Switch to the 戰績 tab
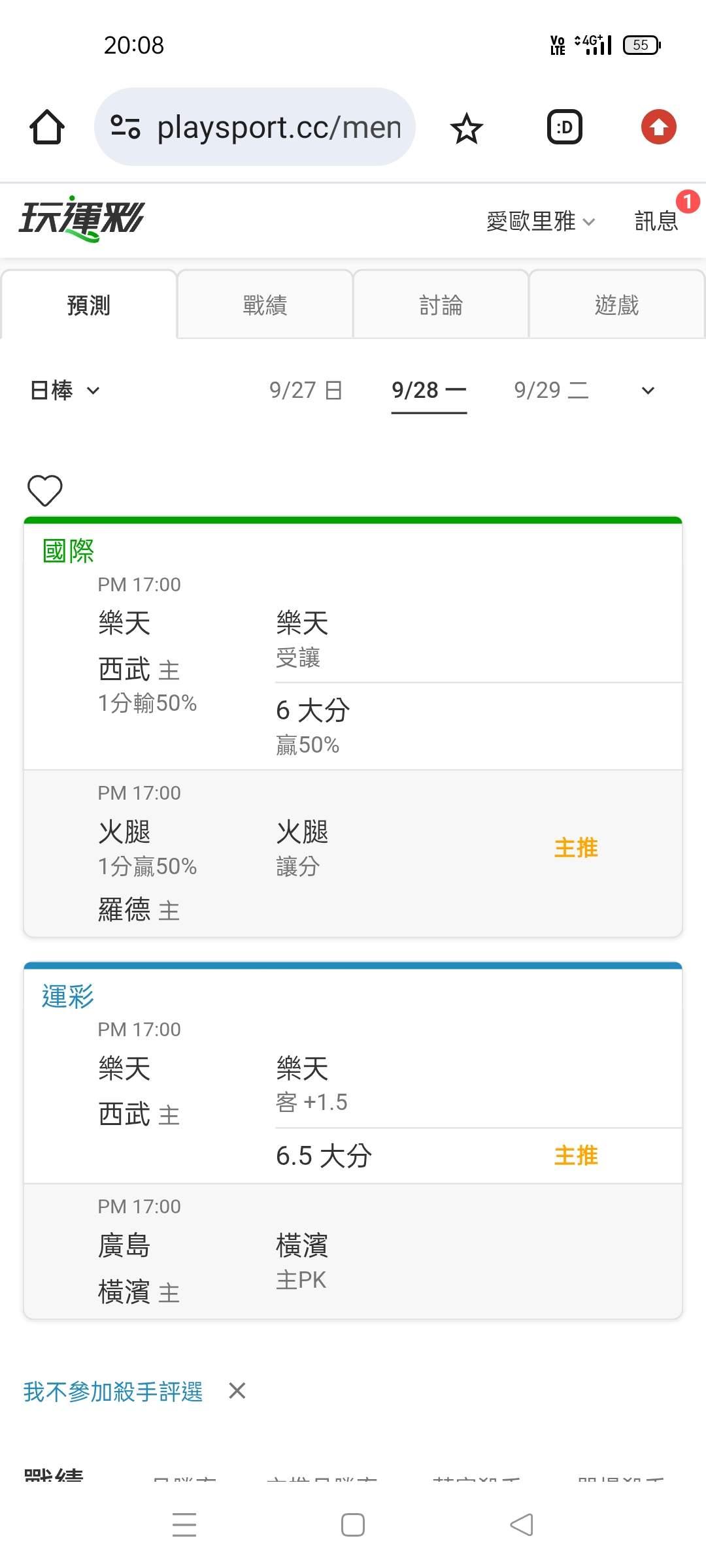 pyautogui.click(x=265, y=304)
